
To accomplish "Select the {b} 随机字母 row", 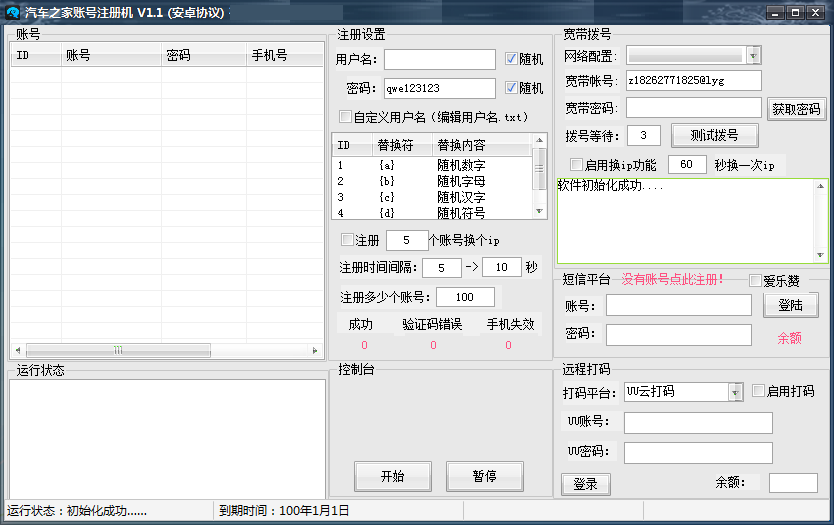I will click(432, 181).
